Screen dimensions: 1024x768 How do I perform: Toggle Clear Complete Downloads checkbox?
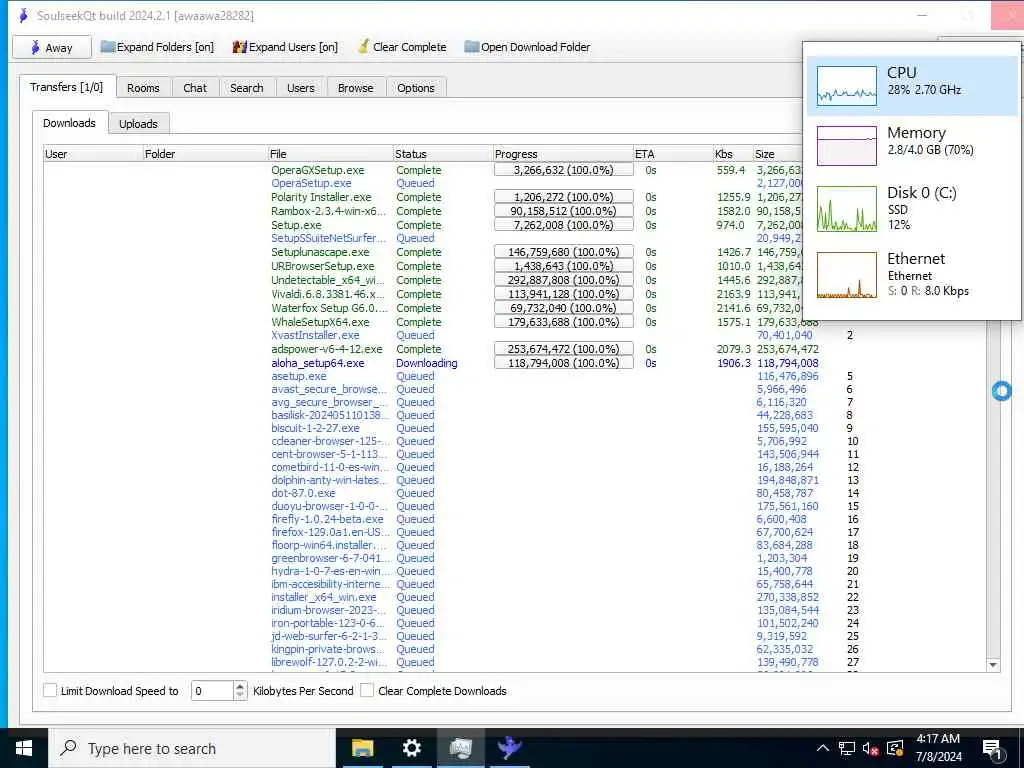(367, 690)
